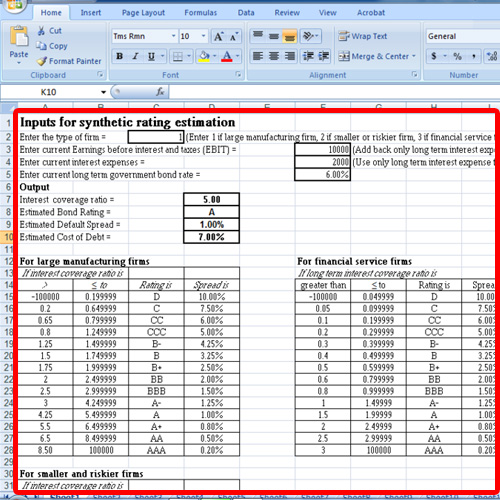Click the increase decimal icon

(492, 56)
